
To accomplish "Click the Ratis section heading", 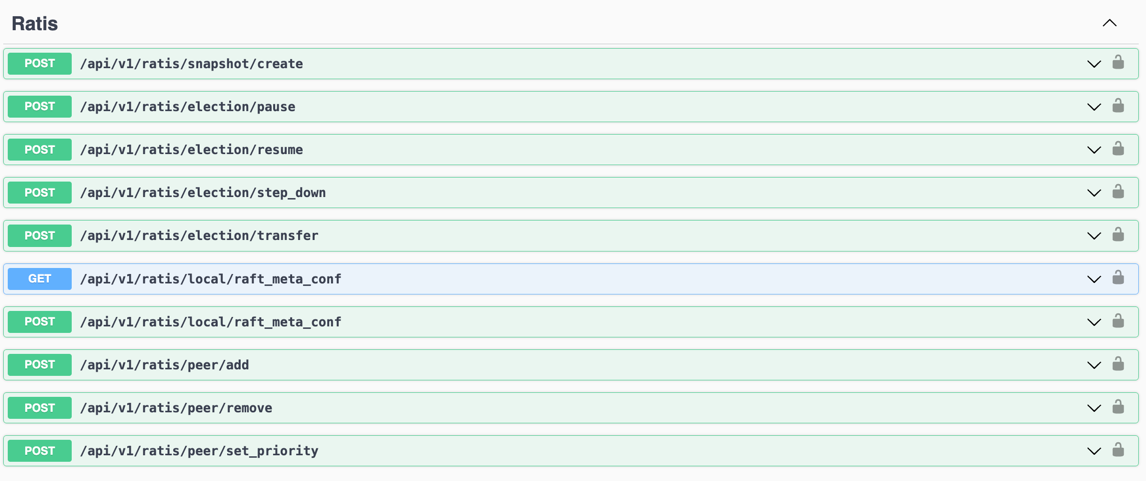I will tap(35, 23).
